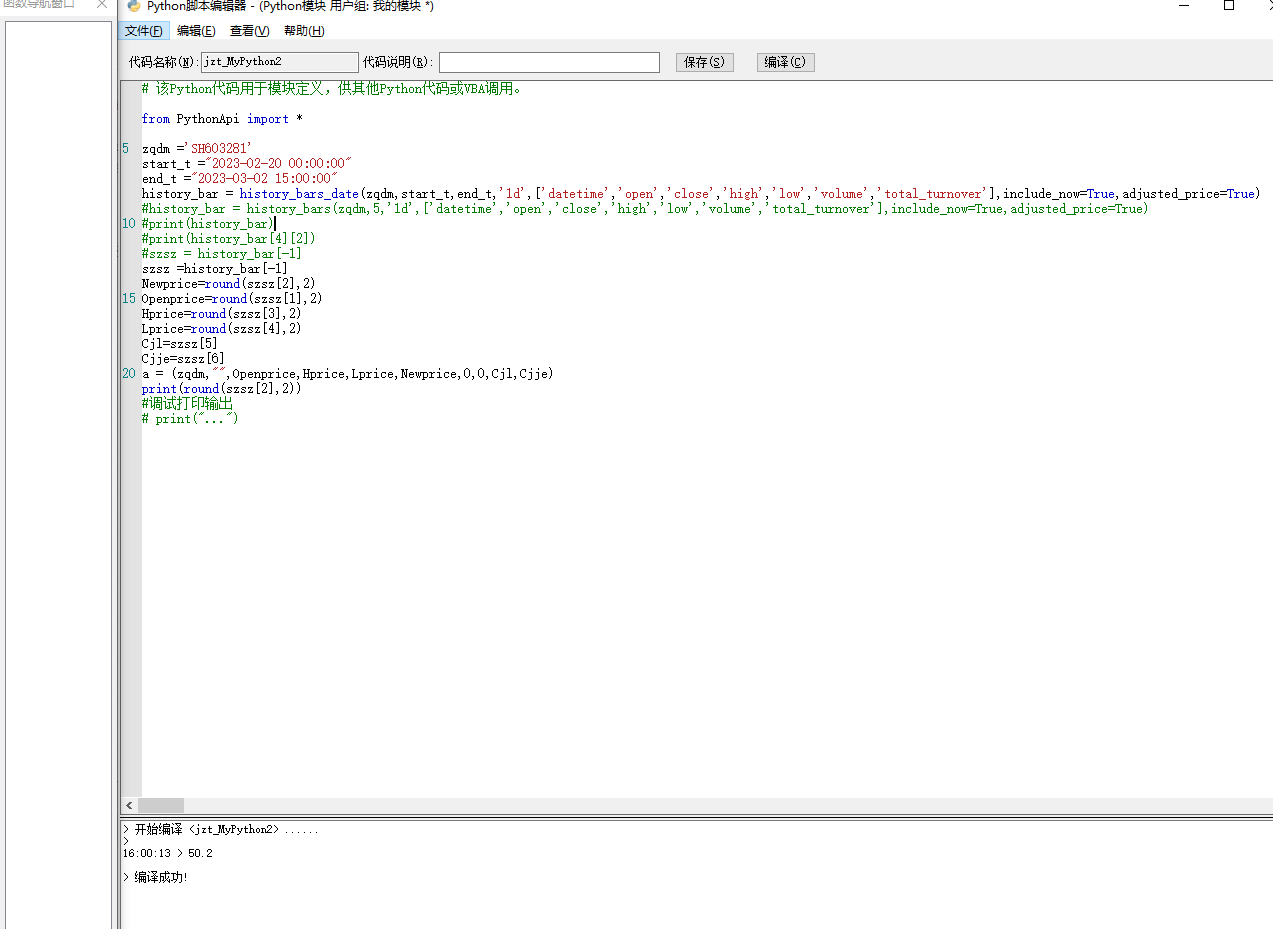1273x929 pixels.
Task: Click the 'a = (zqdm,...' tuple line
Action: pos(347,374)
